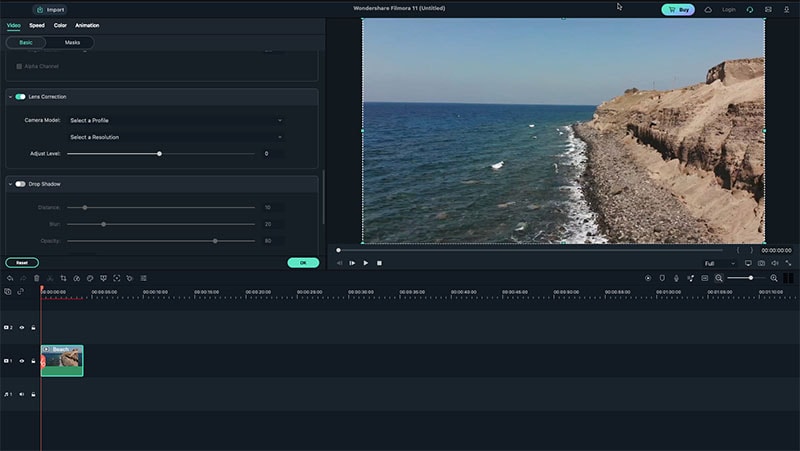Collapse the Lens Correction section
Screen dimensions: 800x451
10,97
